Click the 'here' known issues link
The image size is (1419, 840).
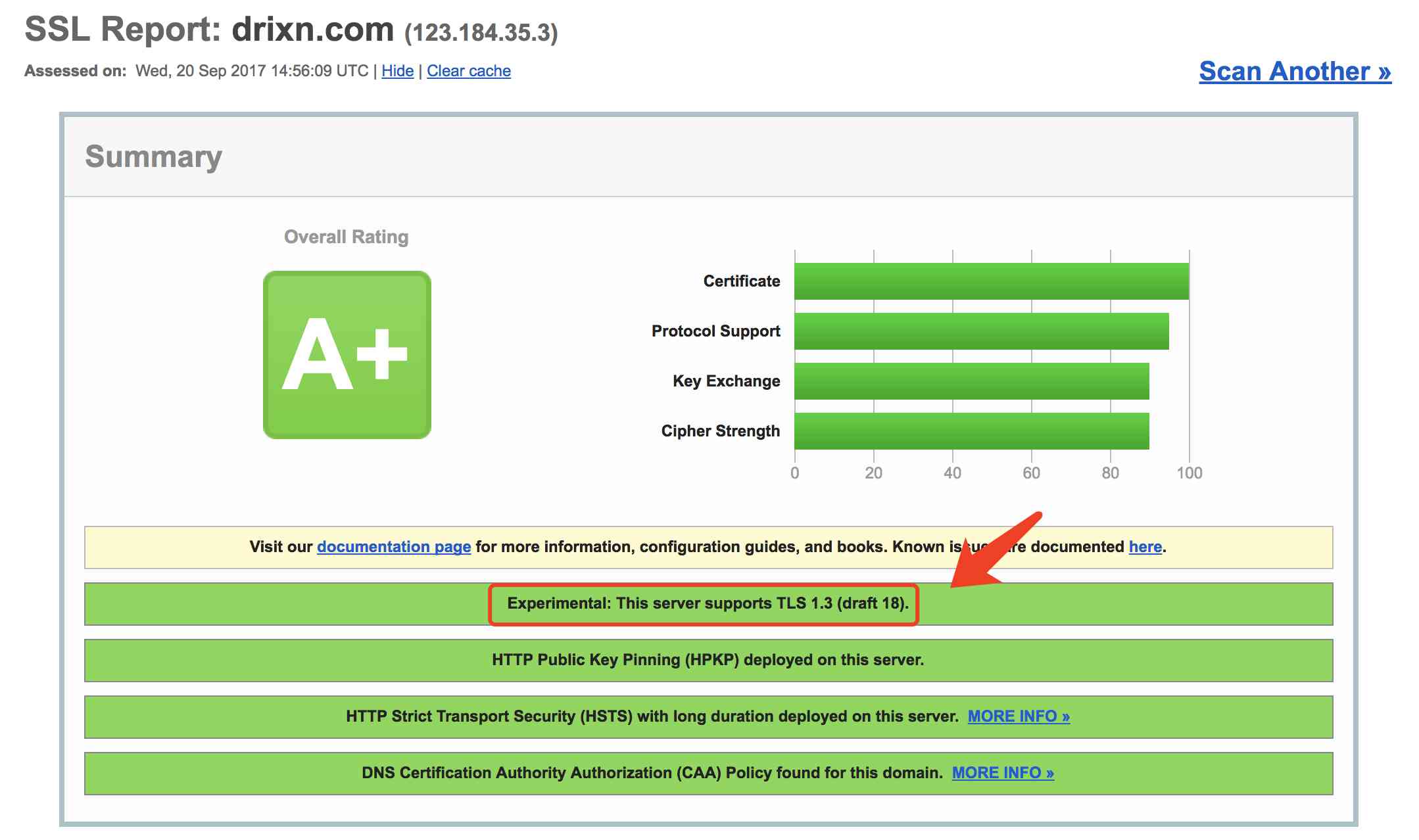coord(1145,547)
